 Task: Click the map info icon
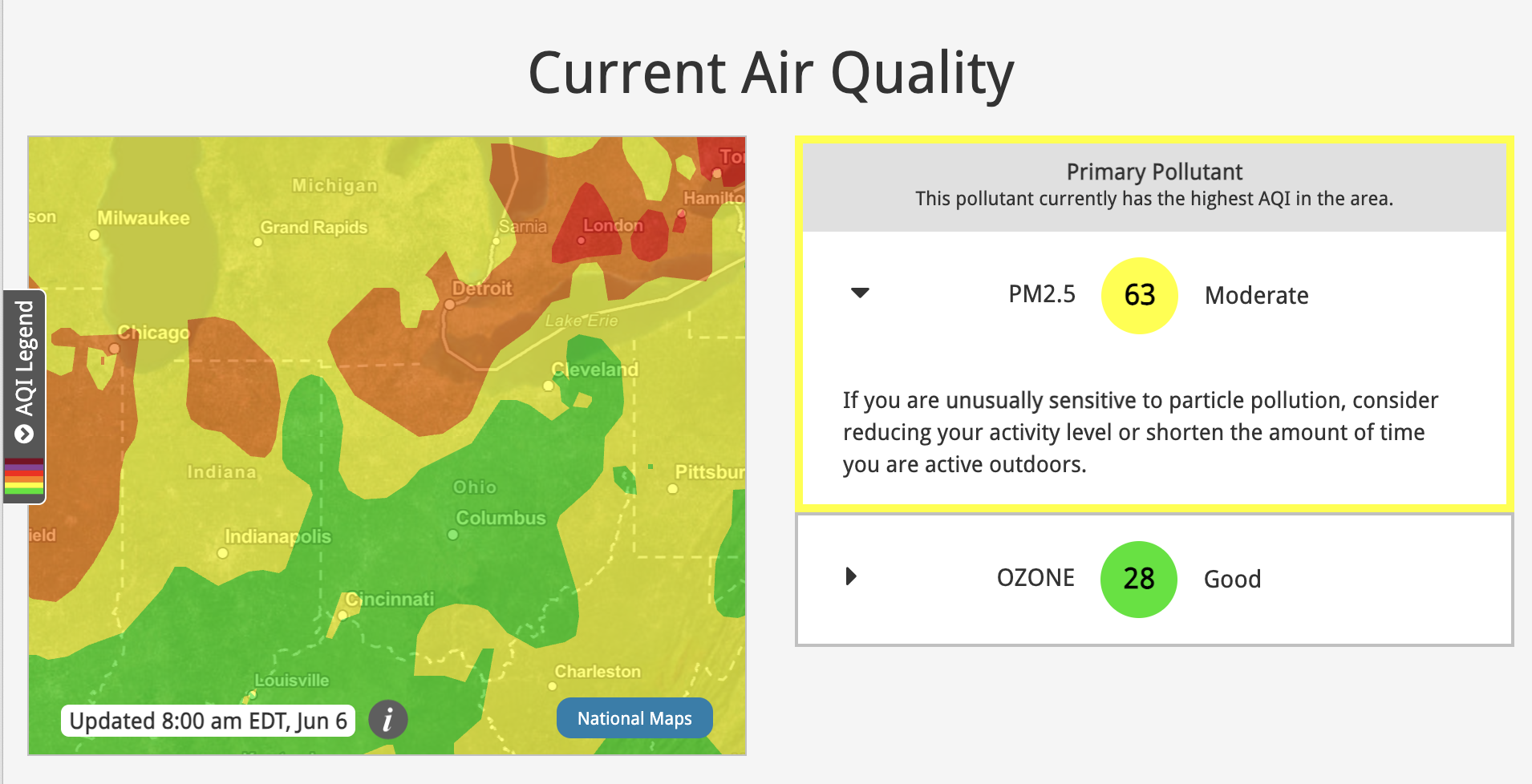388,719
